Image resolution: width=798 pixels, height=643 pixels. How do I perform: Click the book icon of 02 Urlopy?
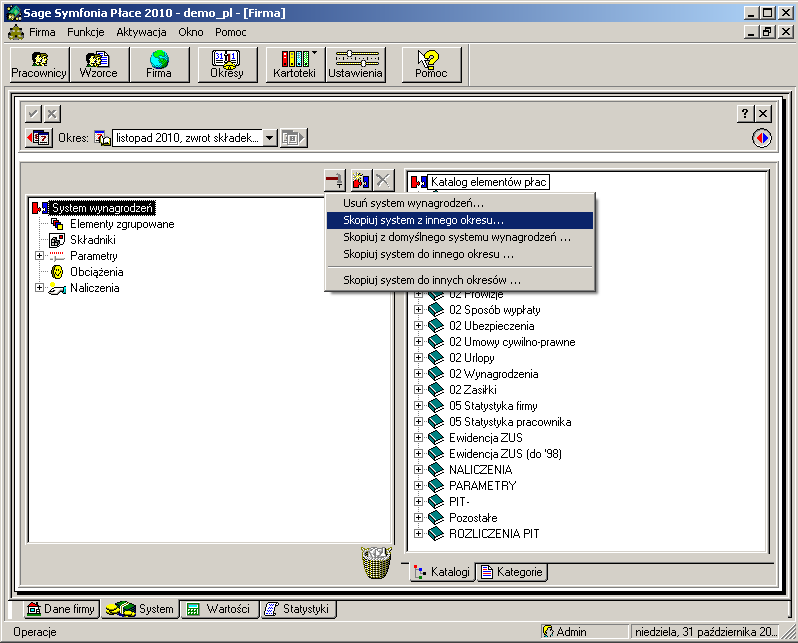(436, 358)
